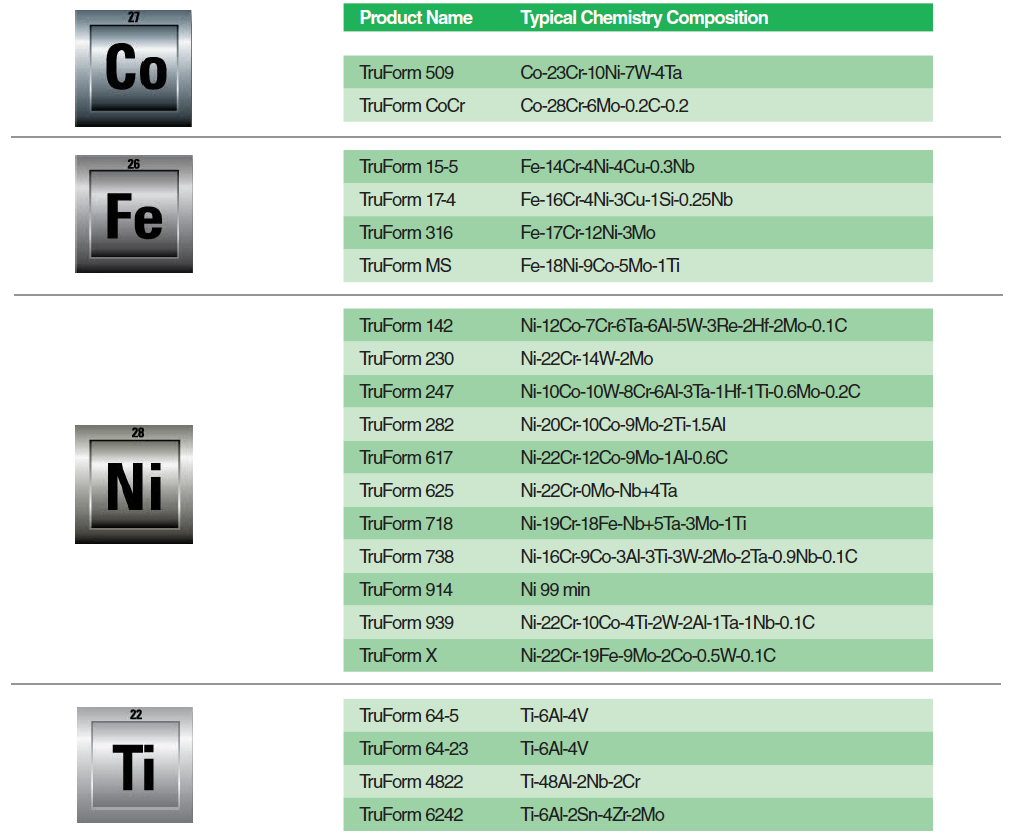This screenshot has height=839, width=1017.
Task: Click composition Ni-22Cr-12Co-9Mo-1Al-0.6C
Action: 624,458
